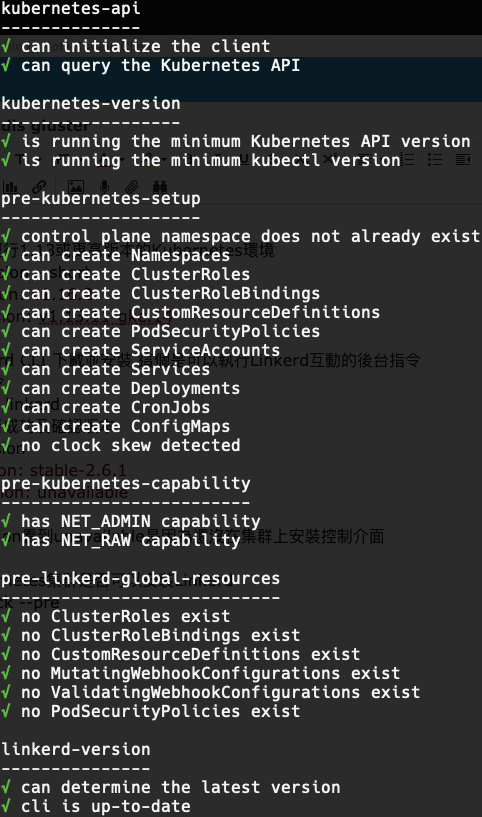Screen dimensions: 482x817
Task: Click the faint bulleted list icon
Action: pos(435,159)
